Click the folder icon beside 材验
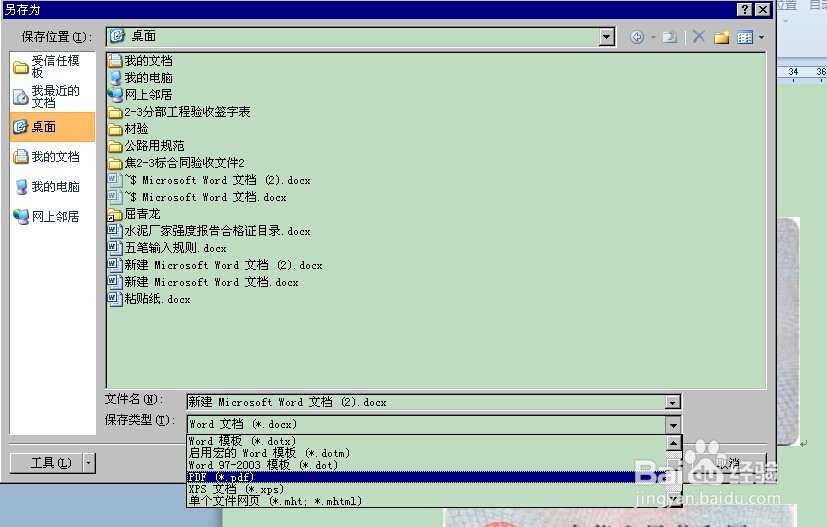The image size is (827, 527). 115,129
